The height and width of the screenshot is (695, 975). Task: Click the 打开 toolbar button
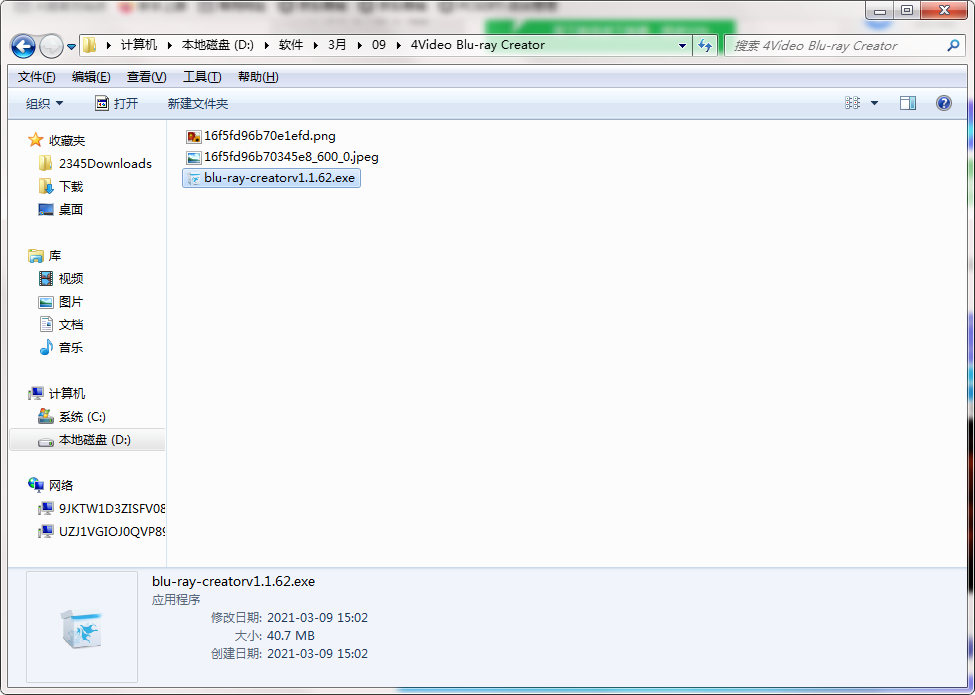(116, 103)
